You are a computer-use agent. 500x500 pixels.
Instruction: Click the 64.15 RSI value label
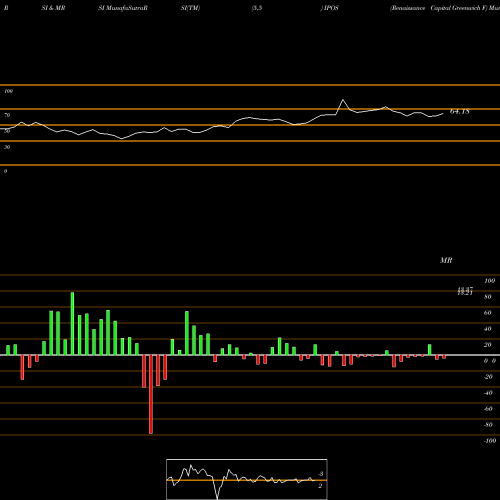click(460, 112)
